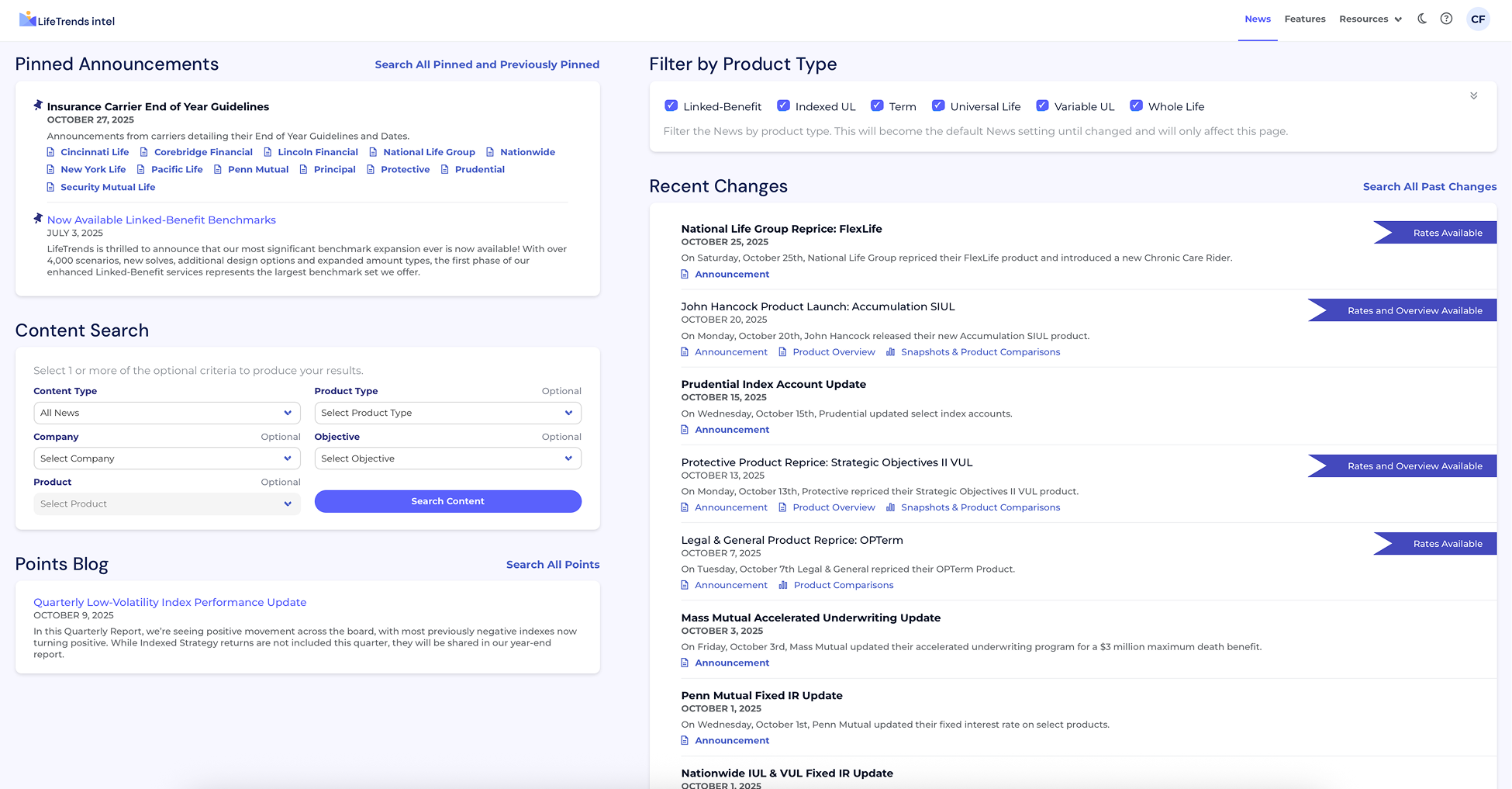
Task: Open the help question mark icon
Action: [x=1446, y=19]
